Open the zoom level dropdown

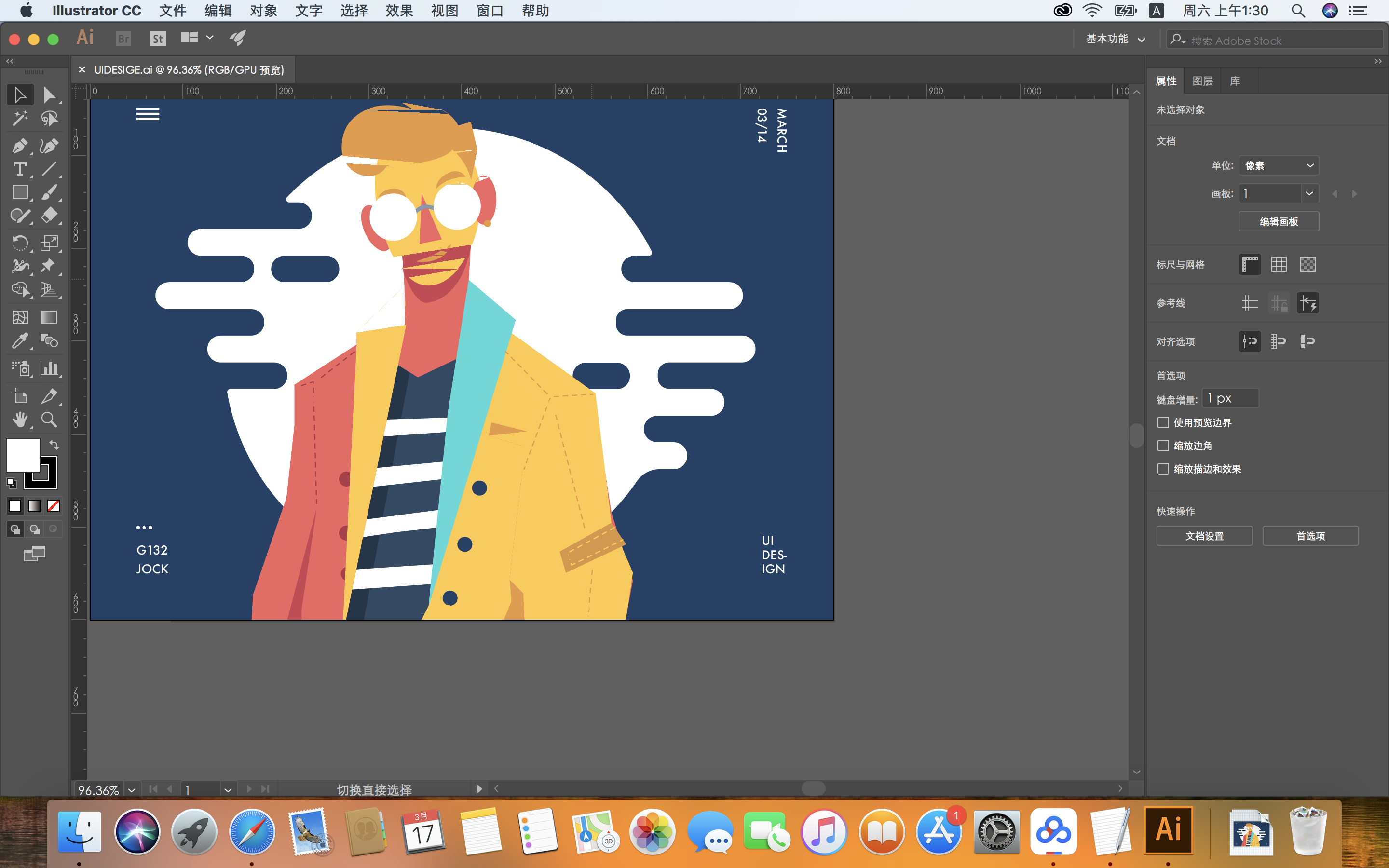tap(132, 790)
